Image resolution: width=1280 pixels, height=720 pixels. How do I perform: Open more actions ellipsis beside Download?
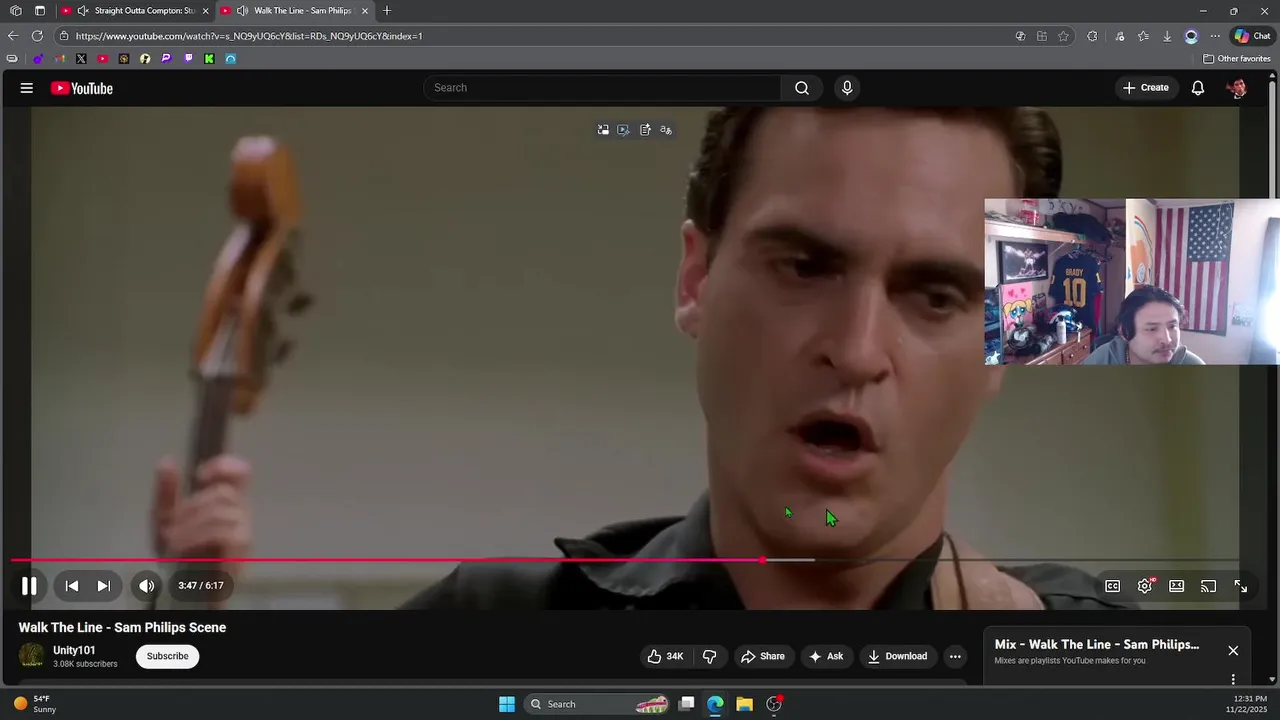(955, 656)
